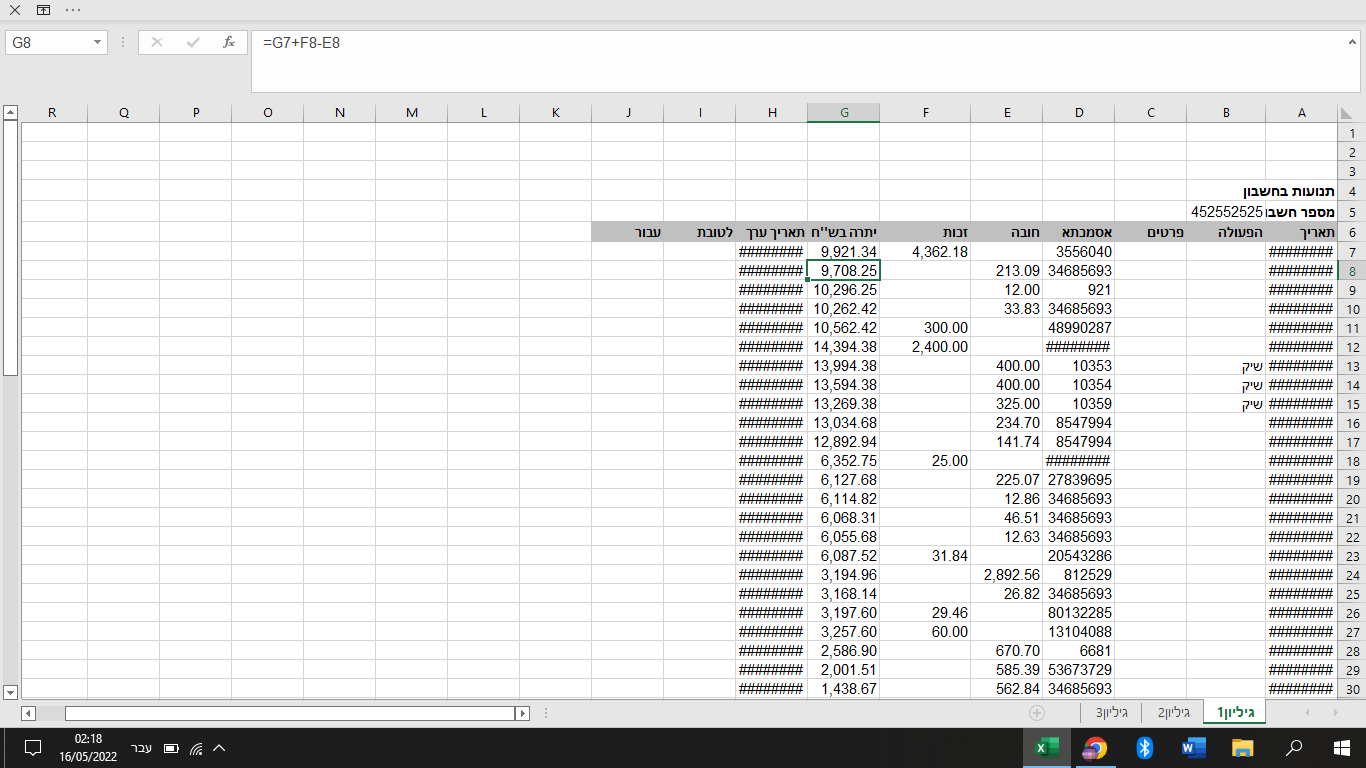The width and height of the screenshot is (1366, 768).
Task: Select the cell containing 2,400.00
Action: pyautogui.click(x=926, y=347)
